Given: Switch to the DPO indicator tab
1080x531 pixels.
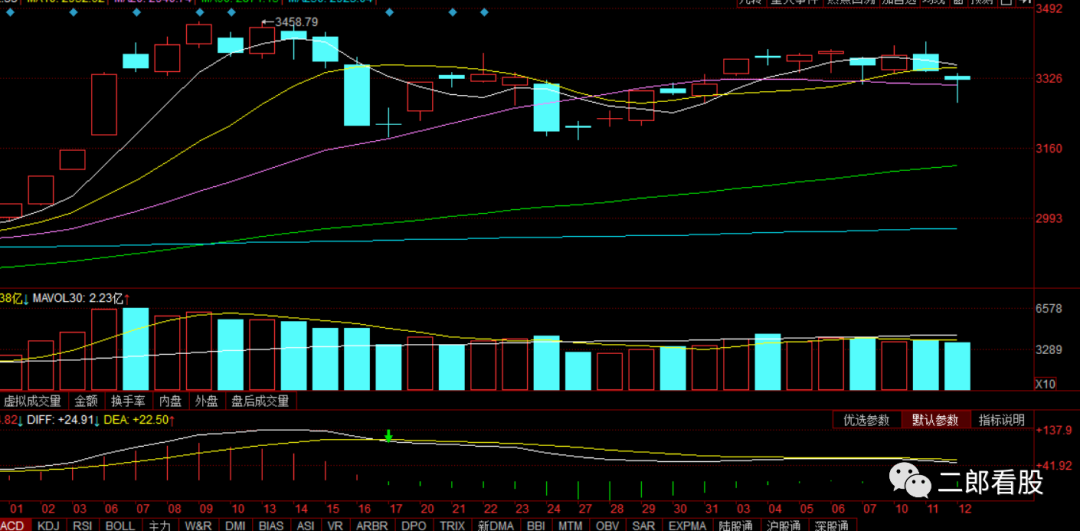Looking at the screenshot, I should click(415, 525).
